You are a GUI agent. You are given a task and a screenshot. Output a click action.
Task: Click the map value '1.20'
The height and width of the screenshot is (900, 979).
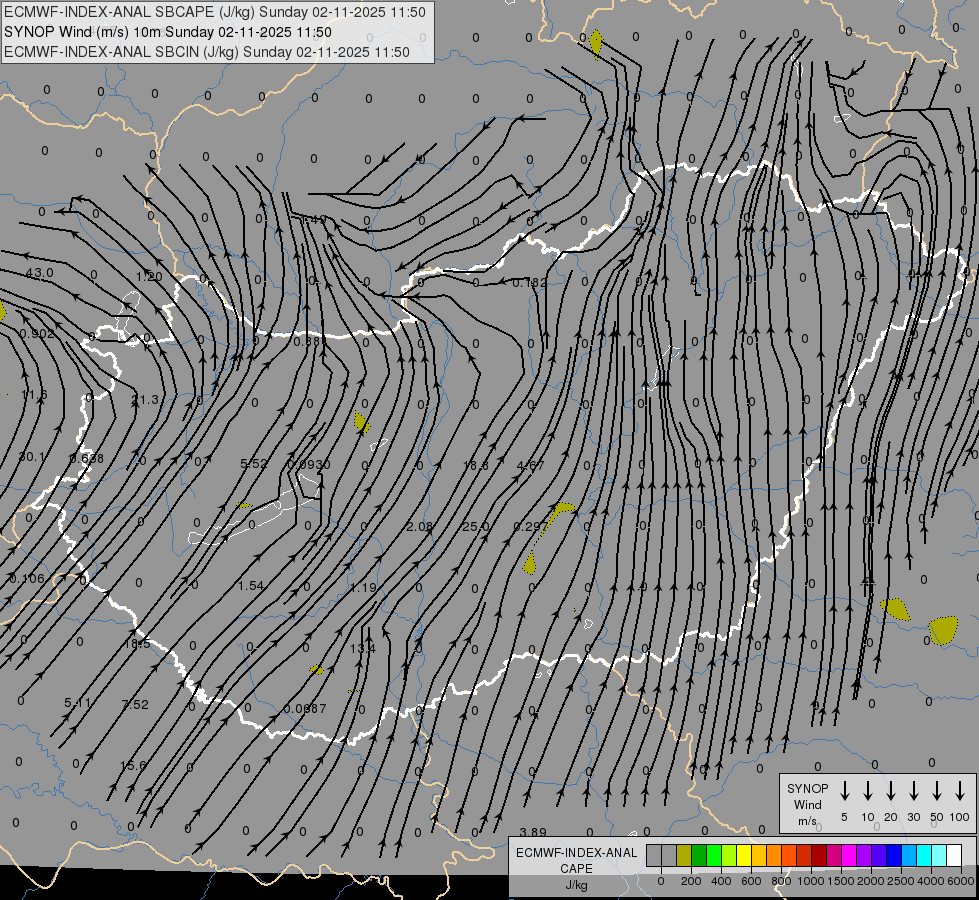pos(149,276)
